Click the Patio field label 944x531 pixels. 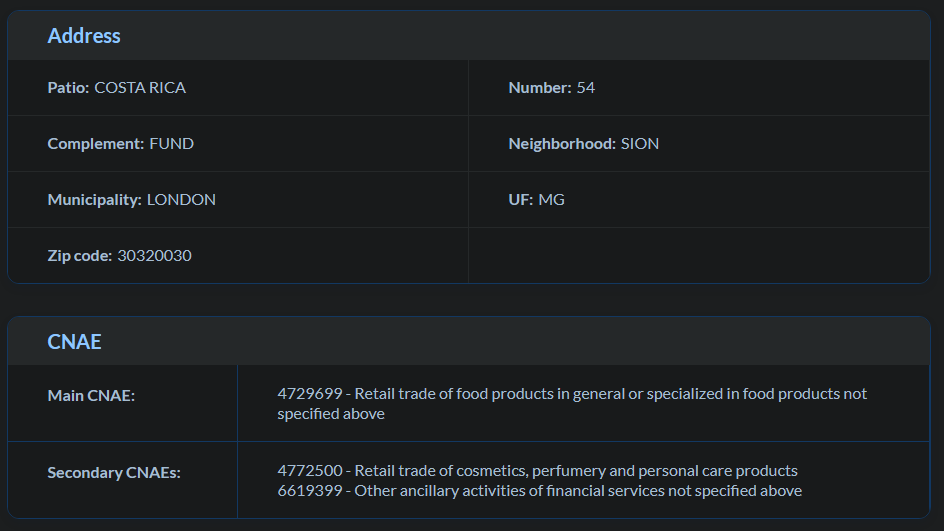pyautogui.click(x=68, y=88)
